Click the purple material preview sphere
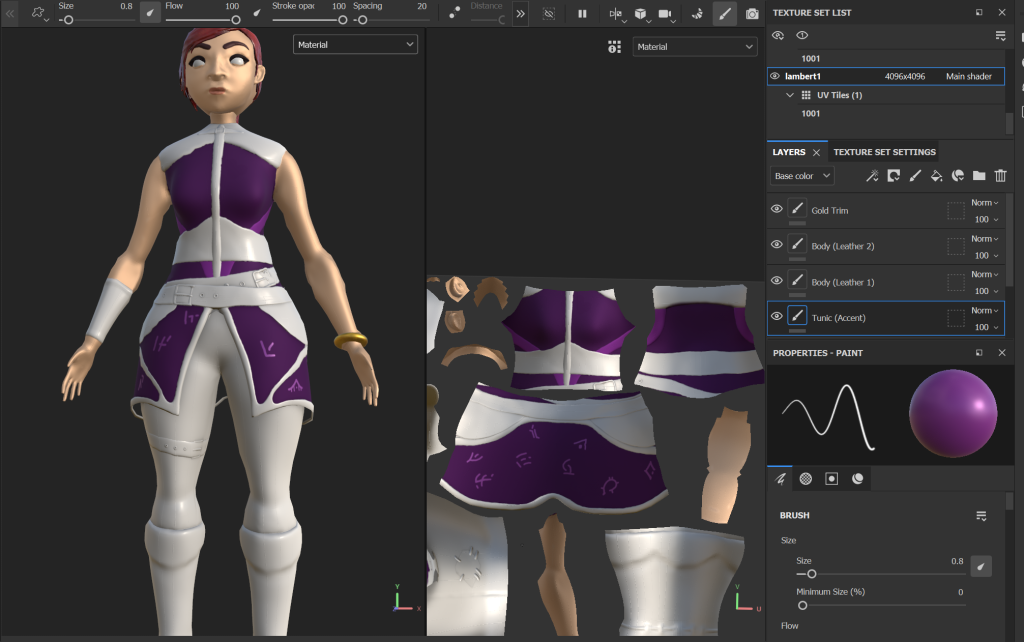 pyautogui.click(x=952, y=413)
